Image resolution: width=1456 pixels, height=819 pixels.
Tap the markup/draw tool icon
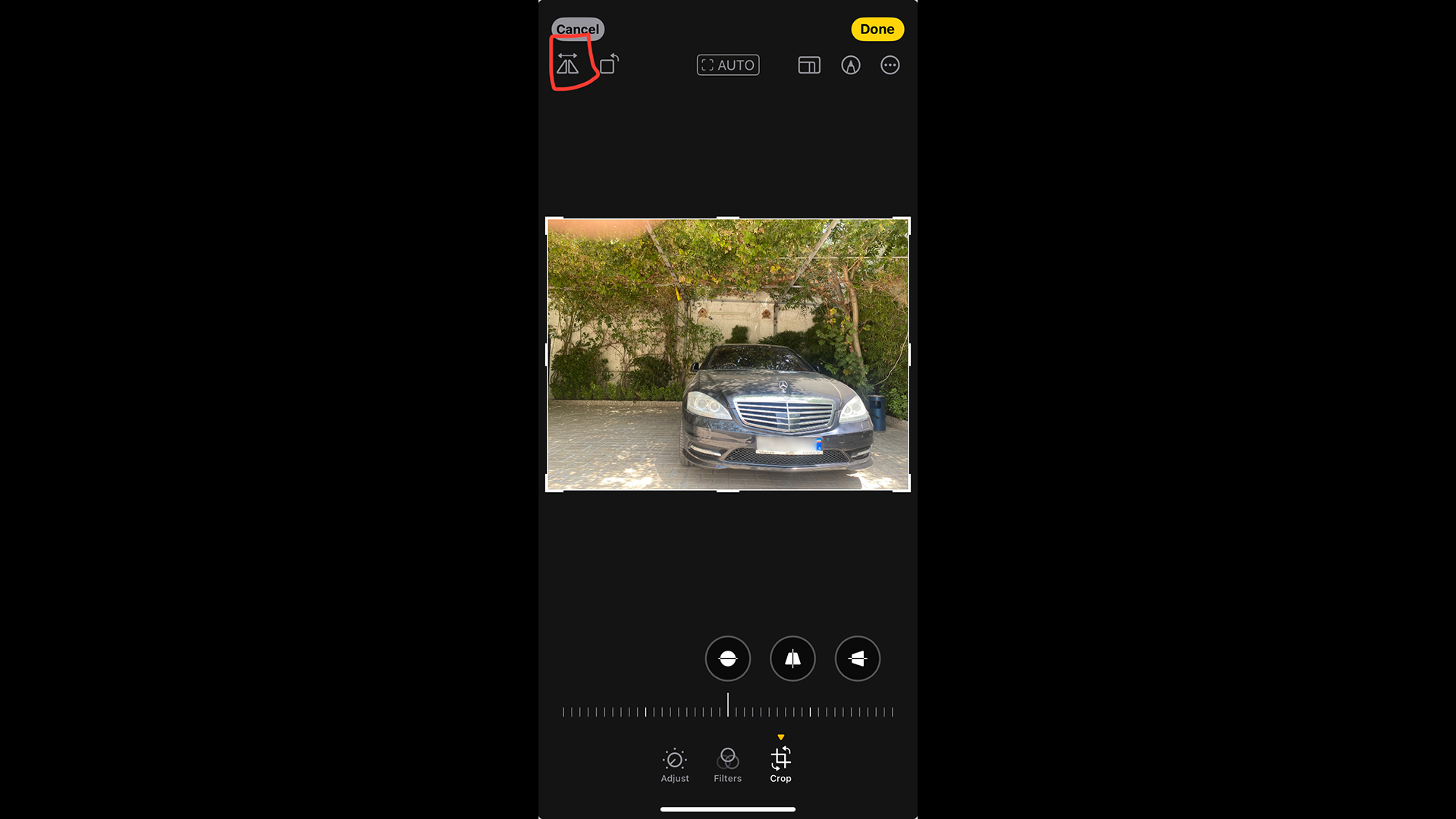pos(850,65)
